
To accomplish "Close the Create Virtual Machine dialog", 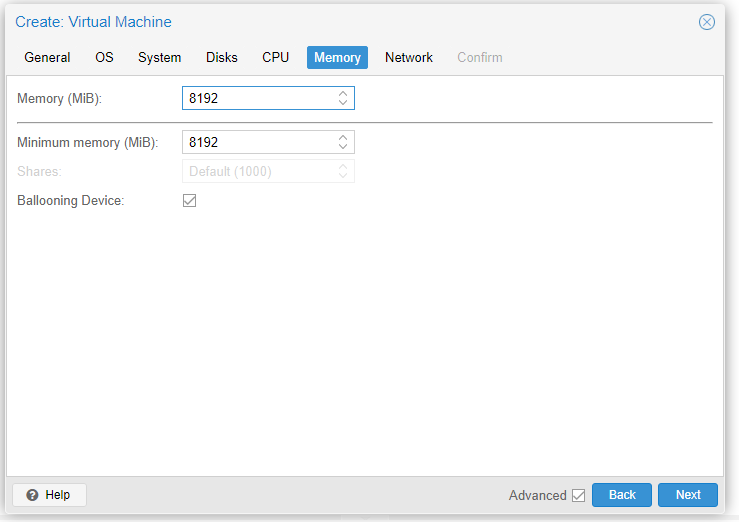I will point(706,22).
